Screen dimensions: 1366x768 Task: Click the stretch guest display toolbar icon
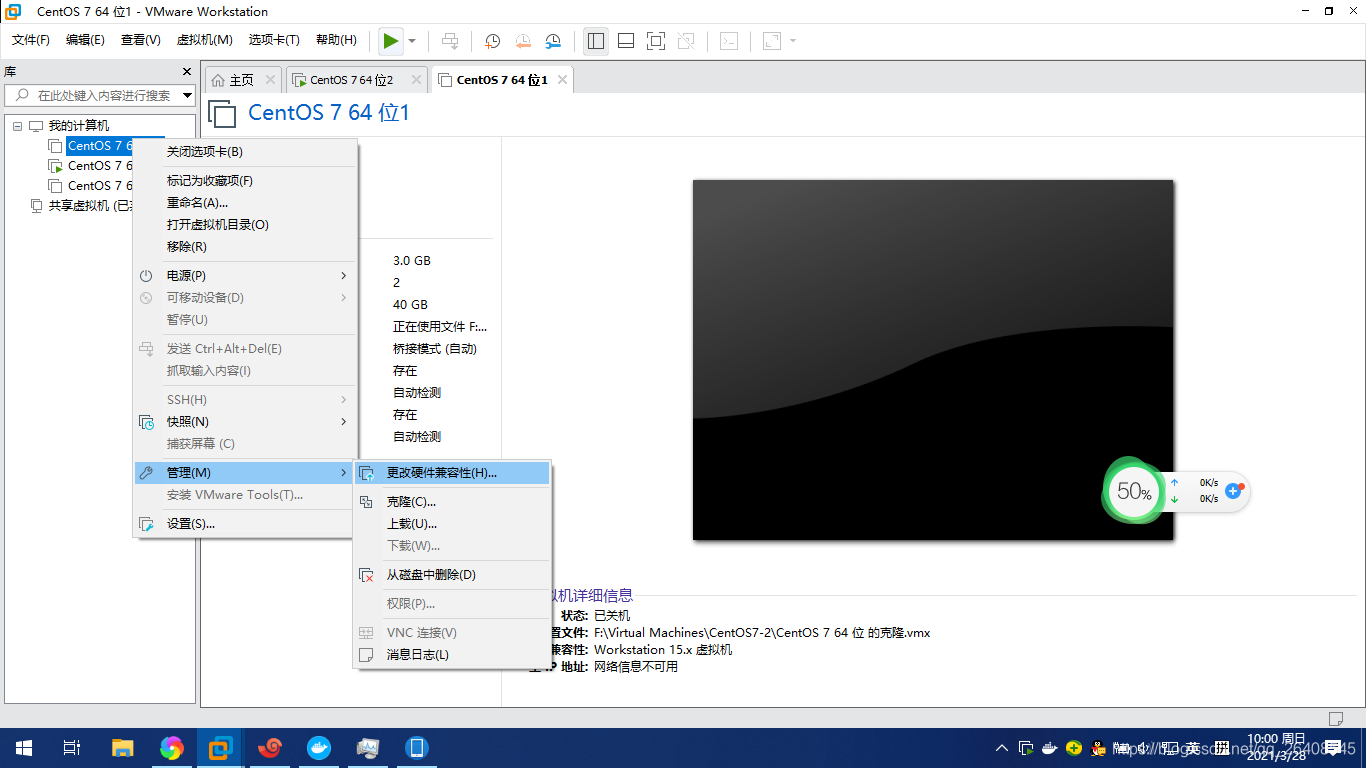click(x=772, y=41)
